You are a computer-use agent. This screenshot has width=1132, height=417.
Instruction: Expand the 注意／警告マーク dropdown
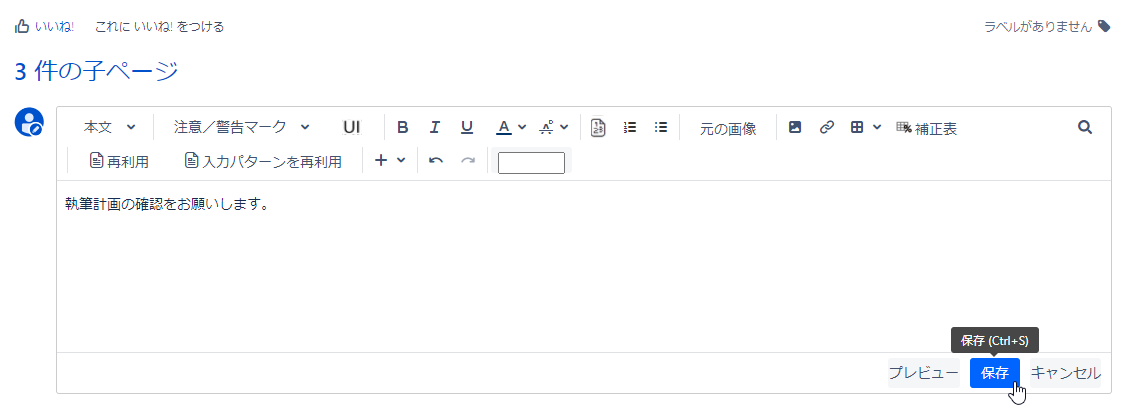tap(242, 128)
